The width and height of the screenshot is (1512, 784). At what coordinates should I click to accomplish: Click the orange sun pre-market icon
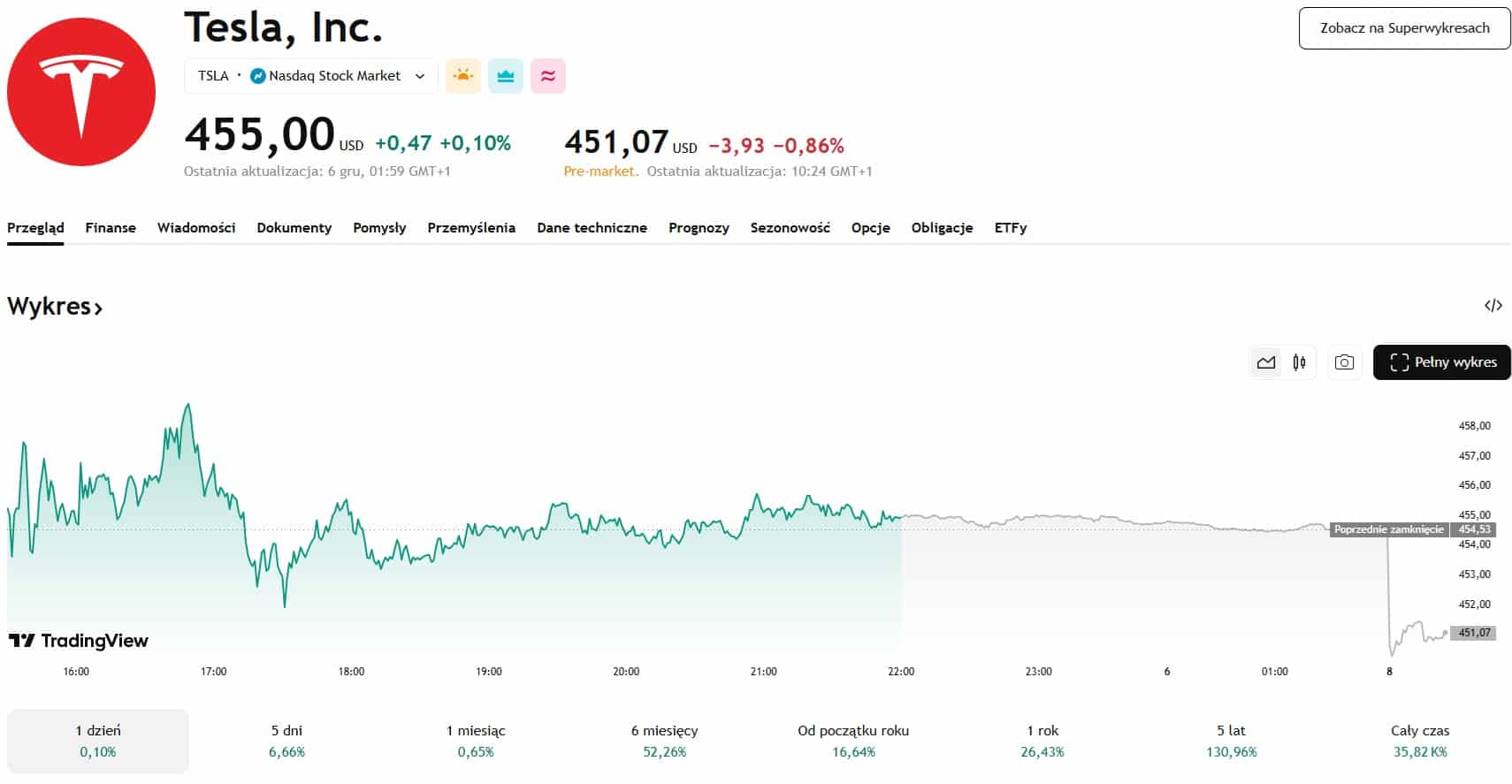tap(463, 76)
